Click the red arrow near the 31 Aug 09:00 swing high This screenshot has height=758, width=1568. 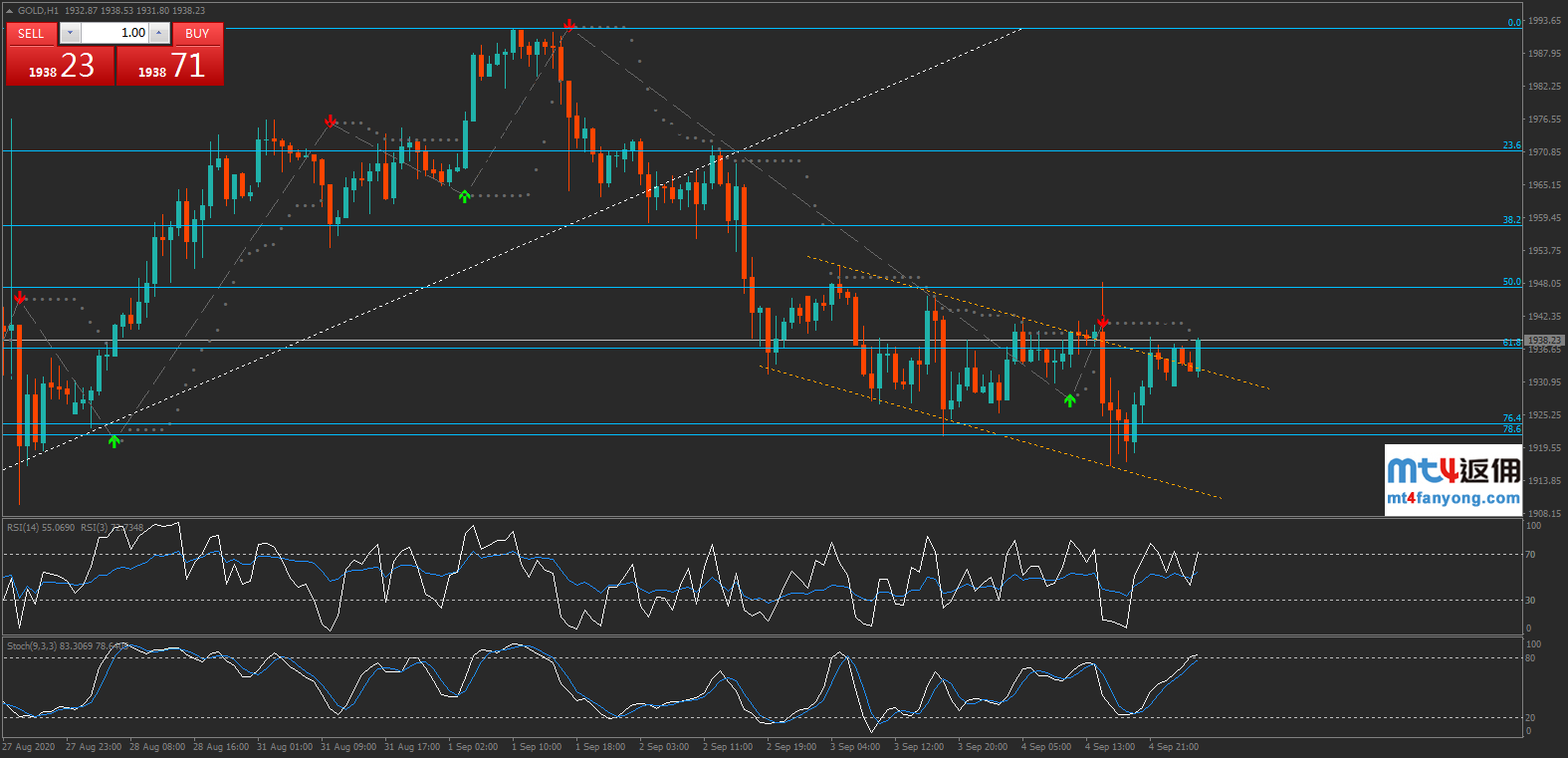pyautogui.click(x=331, y=122)
